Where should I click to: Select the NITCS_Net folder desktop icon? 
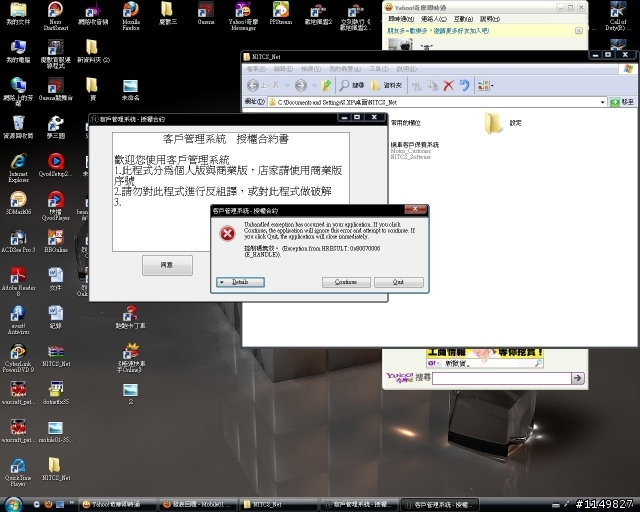(x=56, y=469)
